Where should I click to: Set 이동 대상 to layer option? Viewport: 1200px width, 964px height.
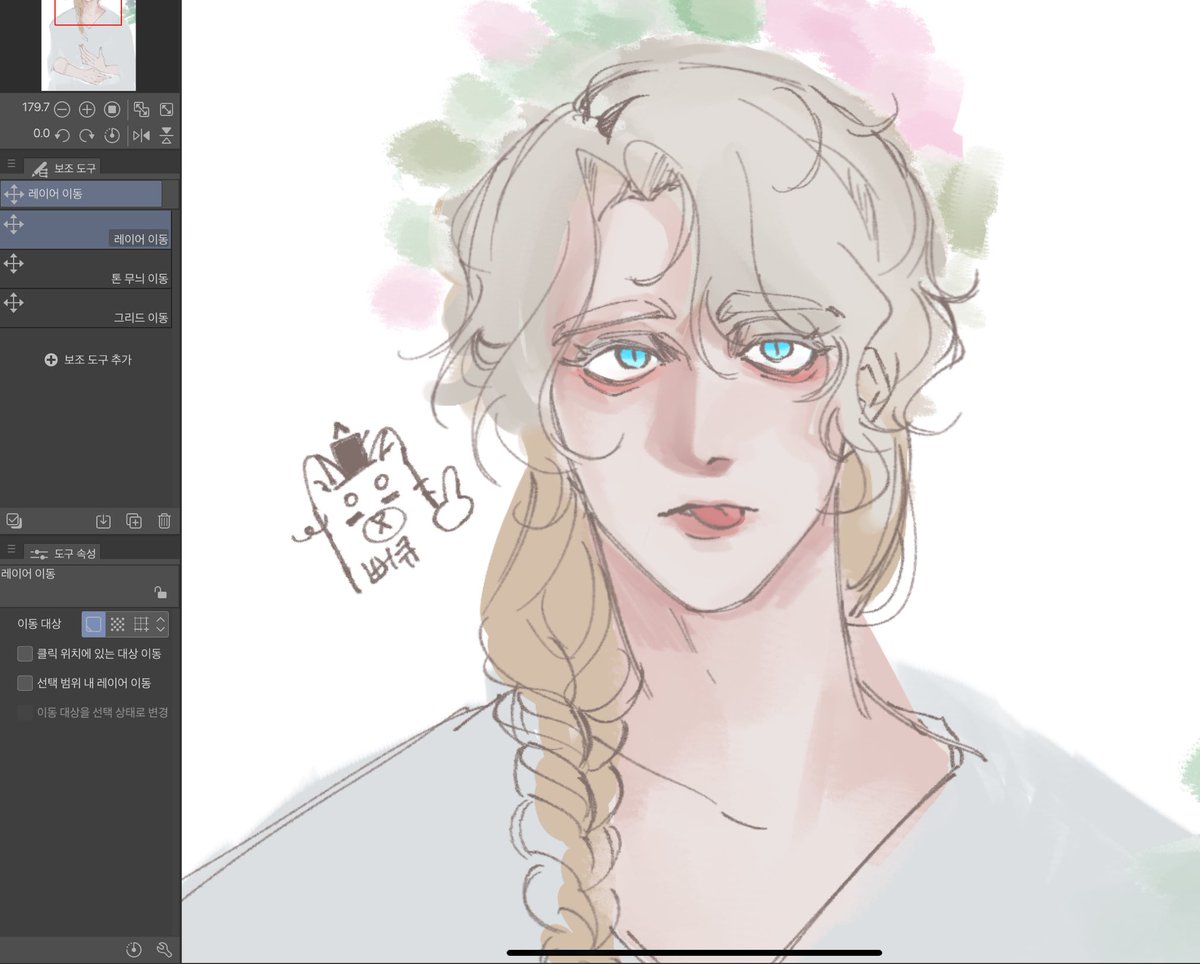92,624
